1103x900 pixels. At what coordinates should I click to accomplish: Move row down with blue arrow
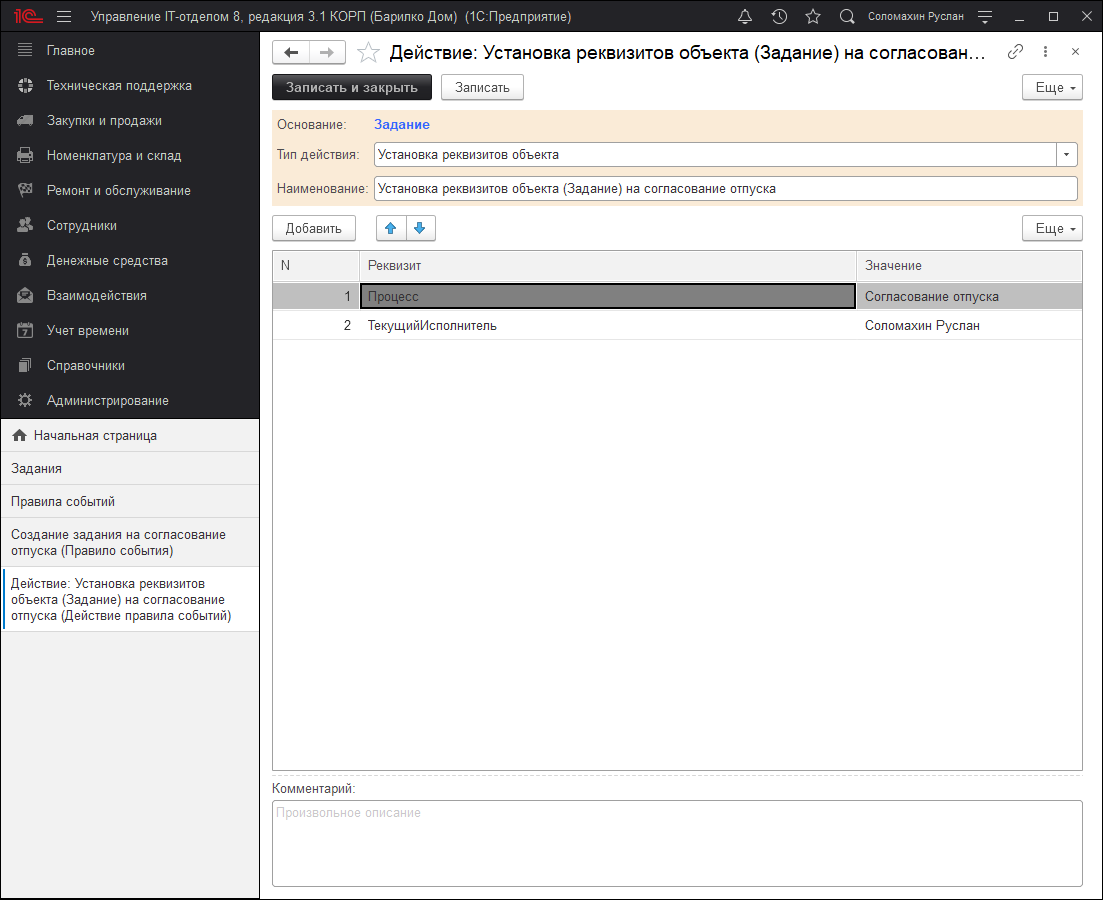[x=419, y=229]
